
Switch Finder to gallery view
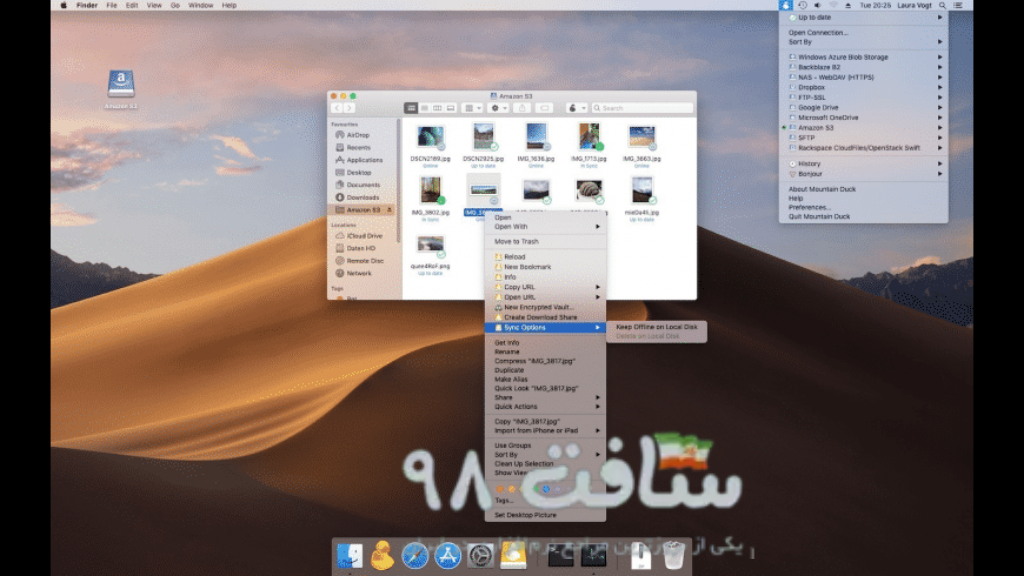(450, 108)
